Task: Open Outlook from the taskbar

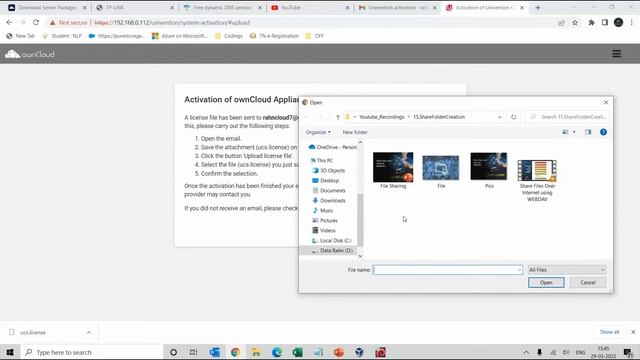Action: 215,352
